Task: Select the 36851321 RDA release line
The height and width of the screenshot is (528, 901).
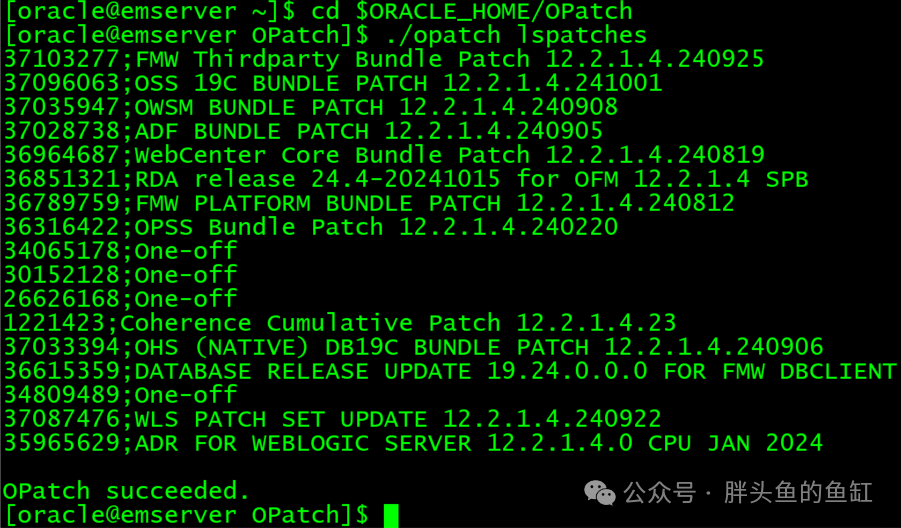Action: pos(406,179)
